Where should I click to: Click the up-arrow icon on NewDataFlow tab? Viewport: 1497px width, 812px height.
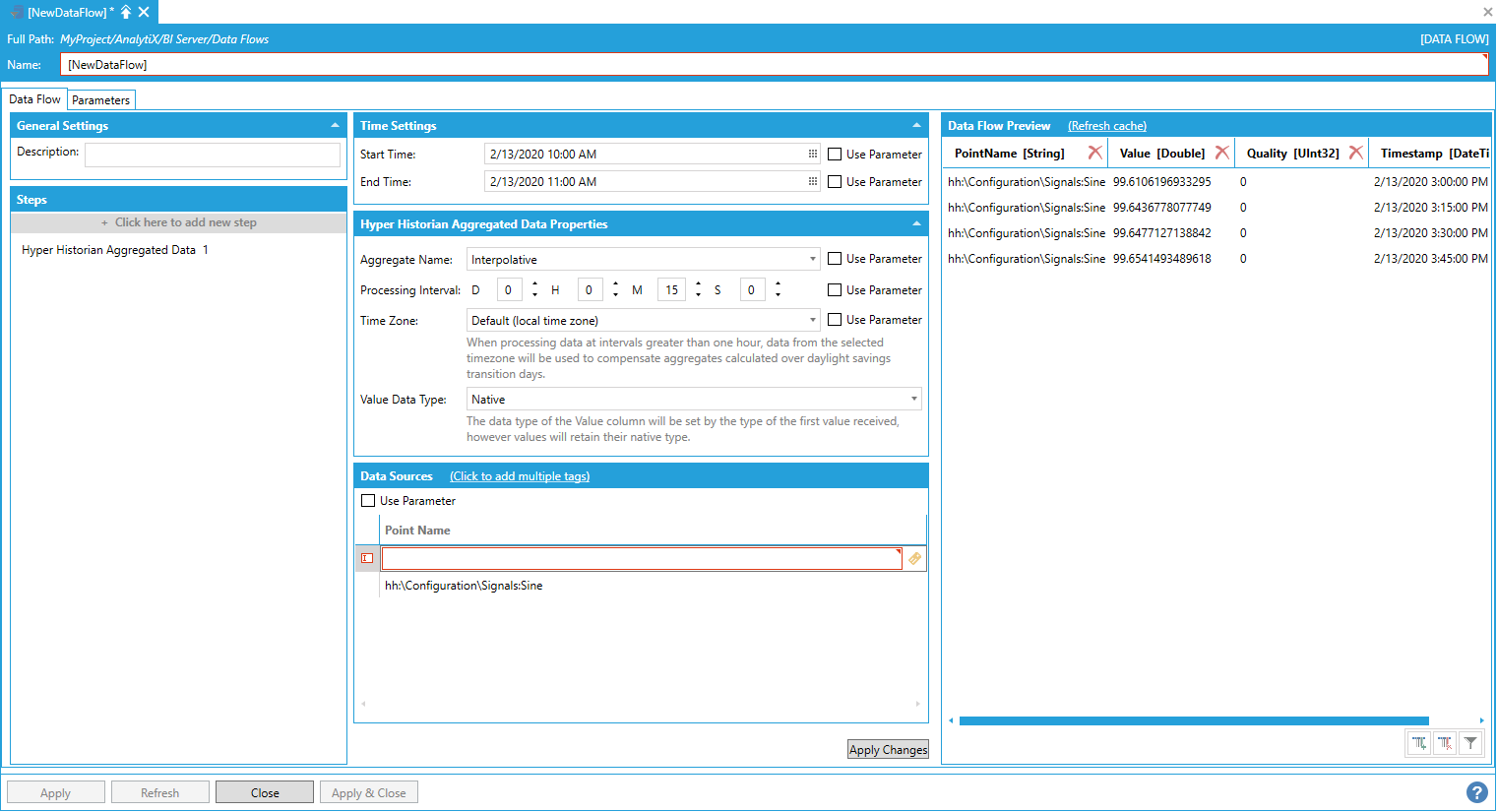tap(126, 12)
